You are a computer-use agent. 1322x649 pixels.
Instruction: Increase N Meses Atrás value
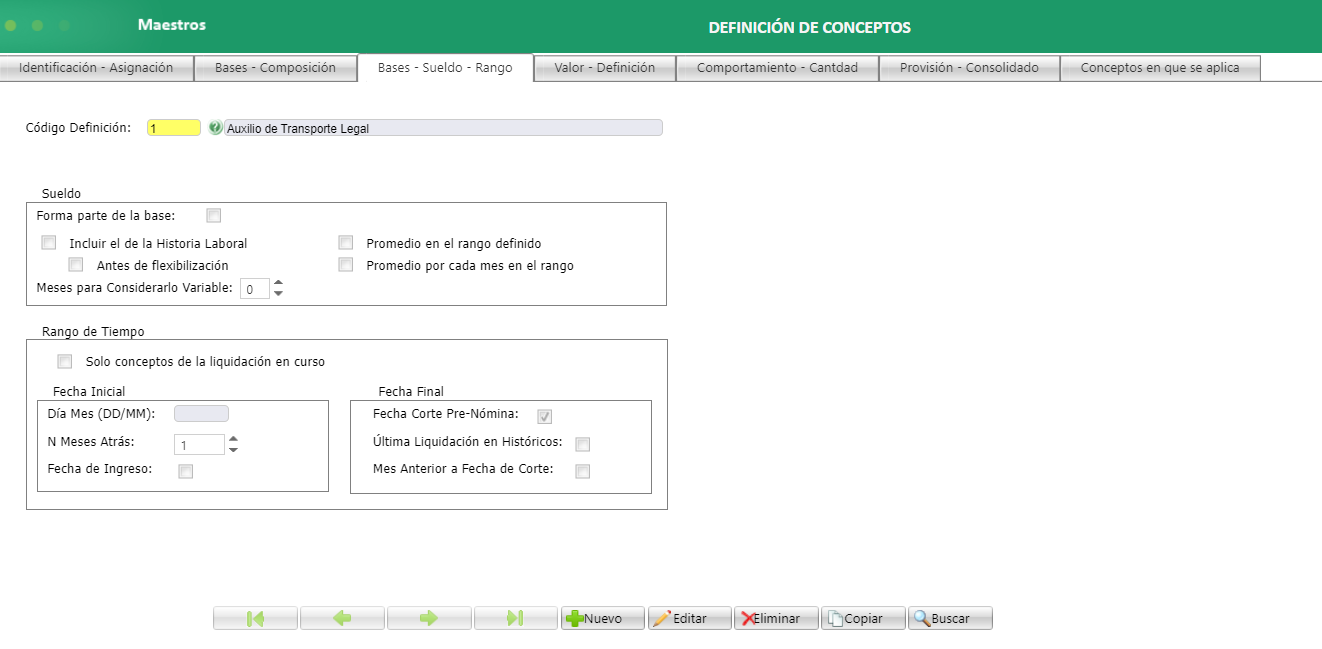click(x=233, y=439)
